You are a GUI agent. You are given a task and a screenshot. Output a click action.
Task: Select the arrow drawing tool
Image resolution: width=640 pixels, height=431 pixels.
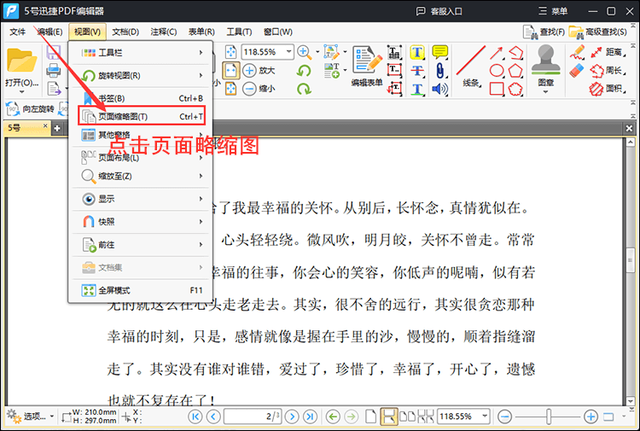click(496, 53)
